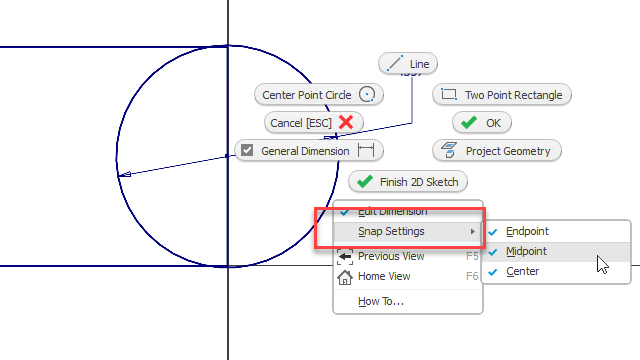Select the Line tool in marking menu
Viewport: 640px width, 360px height.
coord(408,64)
